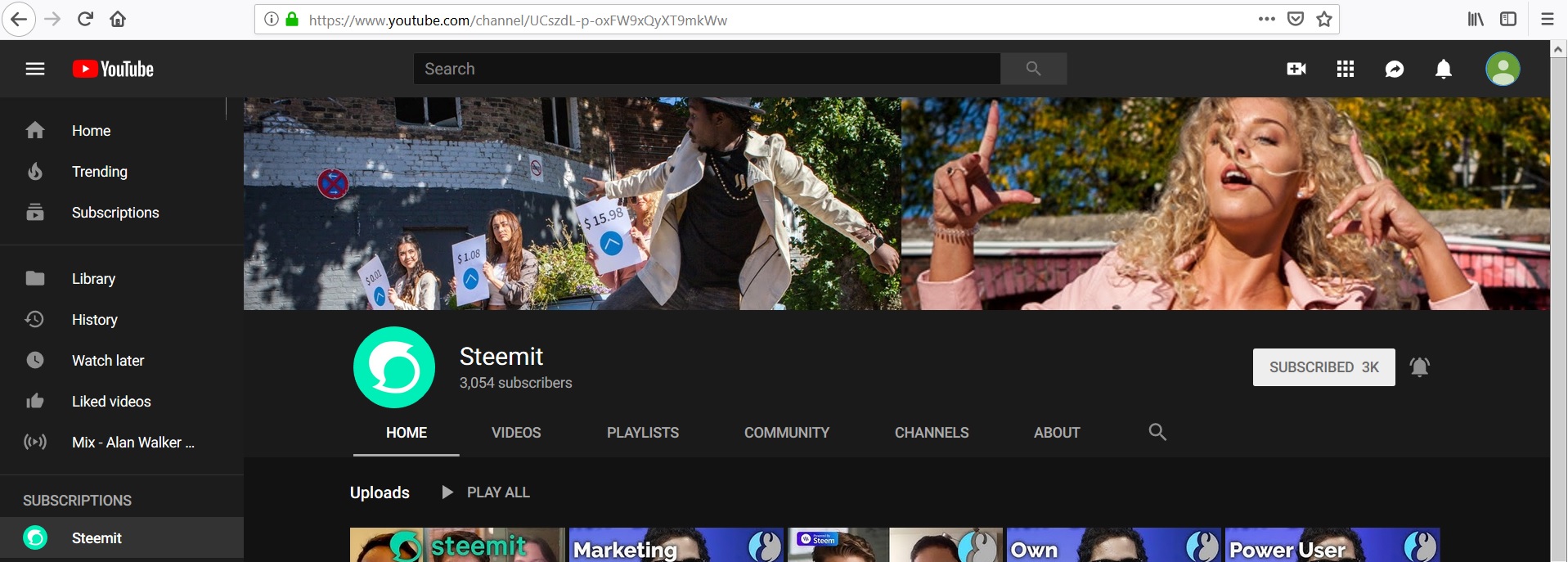The width and height of the screenshot is (1568, 562).
Task: Open History in the sidebar
Action: 121,320
